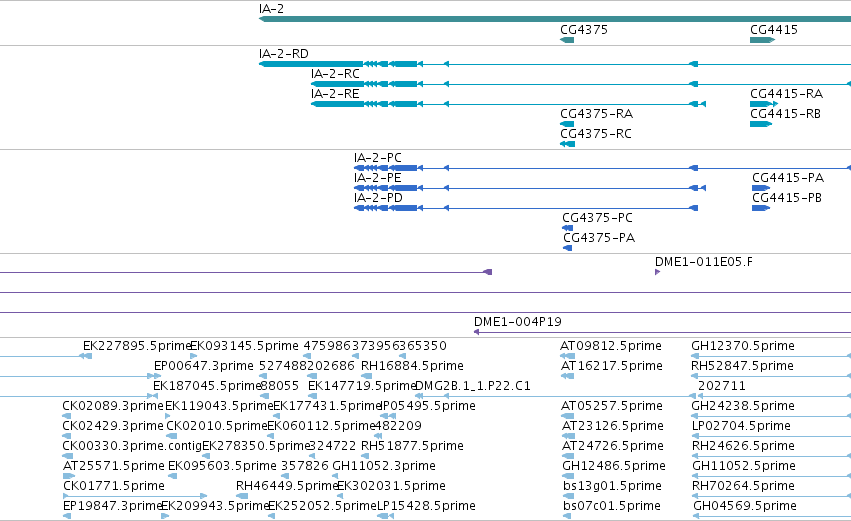Select the CG4415-PA protein glyph
851x521 pixels.
(x=761, y=188)
